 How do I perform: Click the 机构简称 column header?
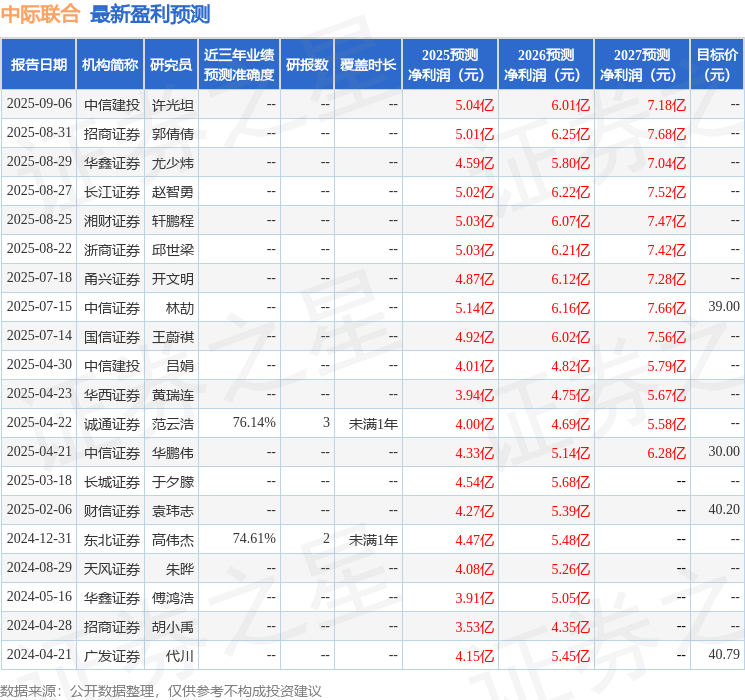click(110, 65)
